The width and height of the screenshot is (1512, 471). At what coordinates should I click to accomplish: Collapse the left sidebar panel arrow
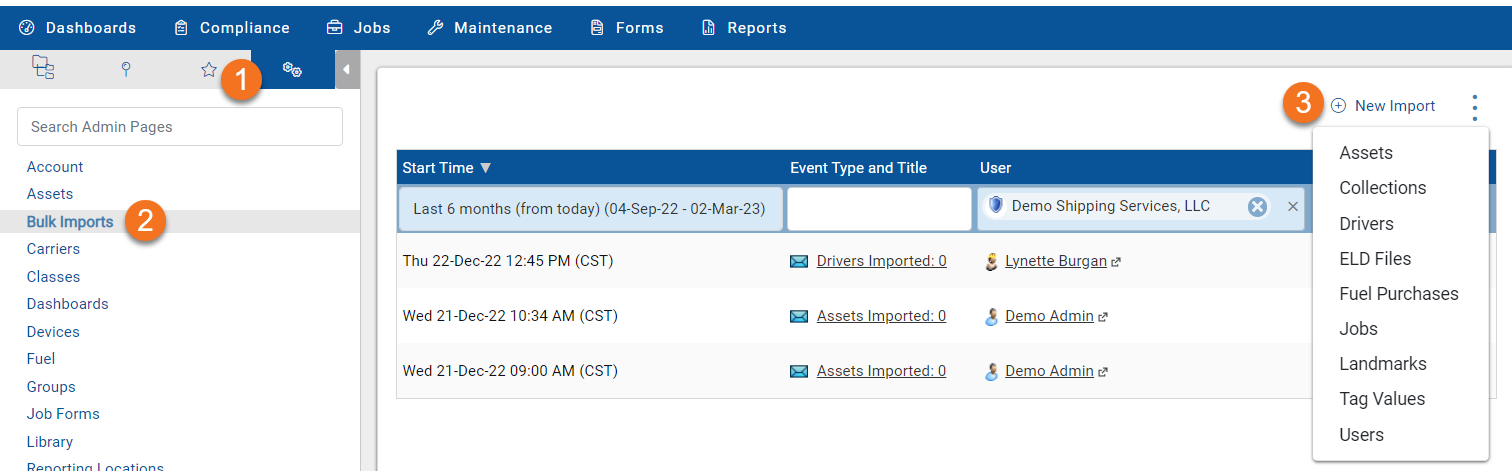click(347, 69)
